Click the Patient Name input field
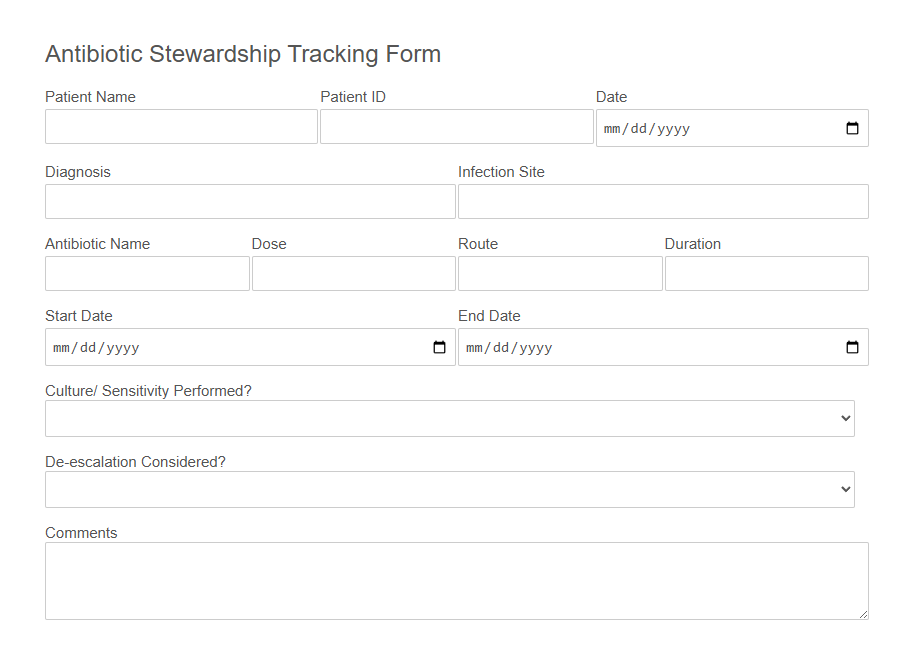 pyautogui.click(x=181, y=127)
